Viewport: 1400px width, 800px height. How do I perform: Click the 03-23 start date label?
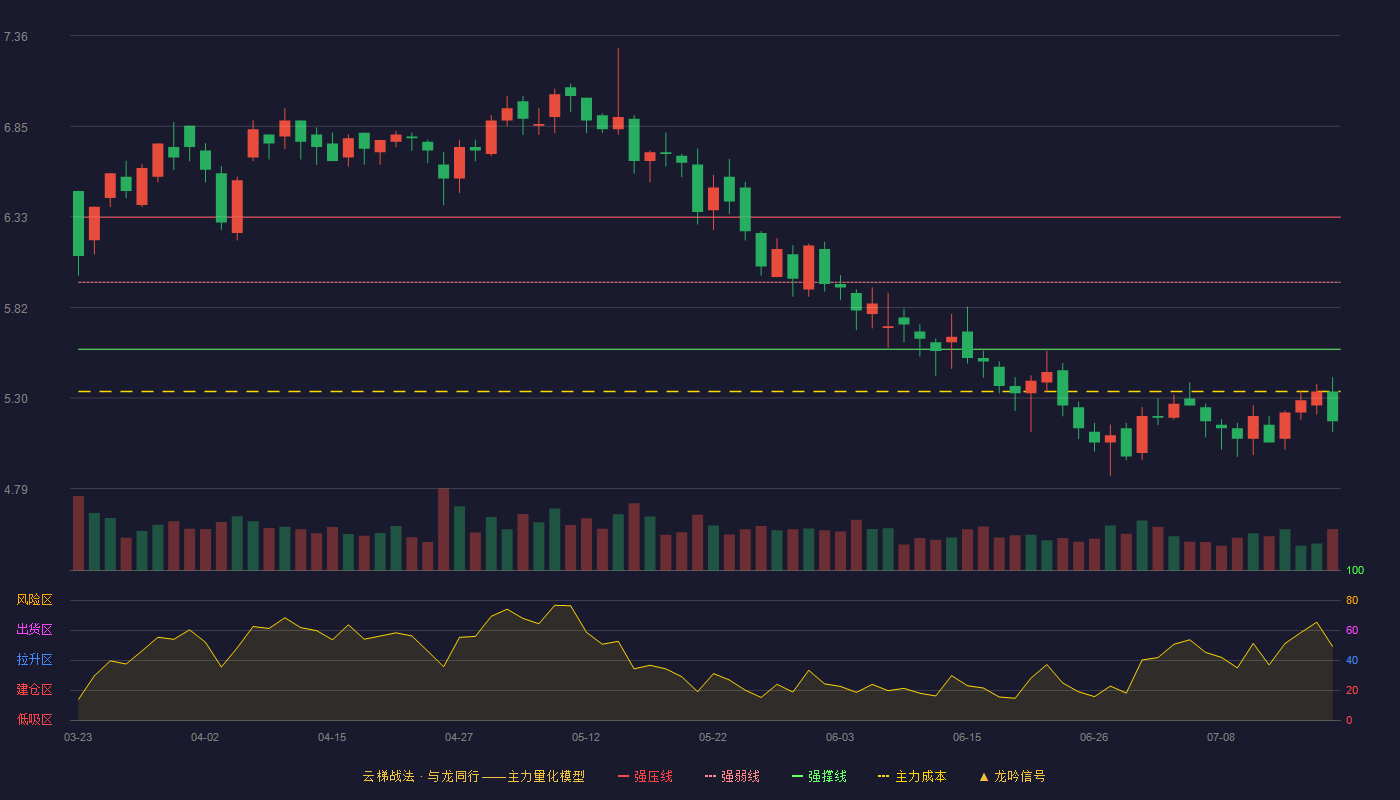point(78,737)
